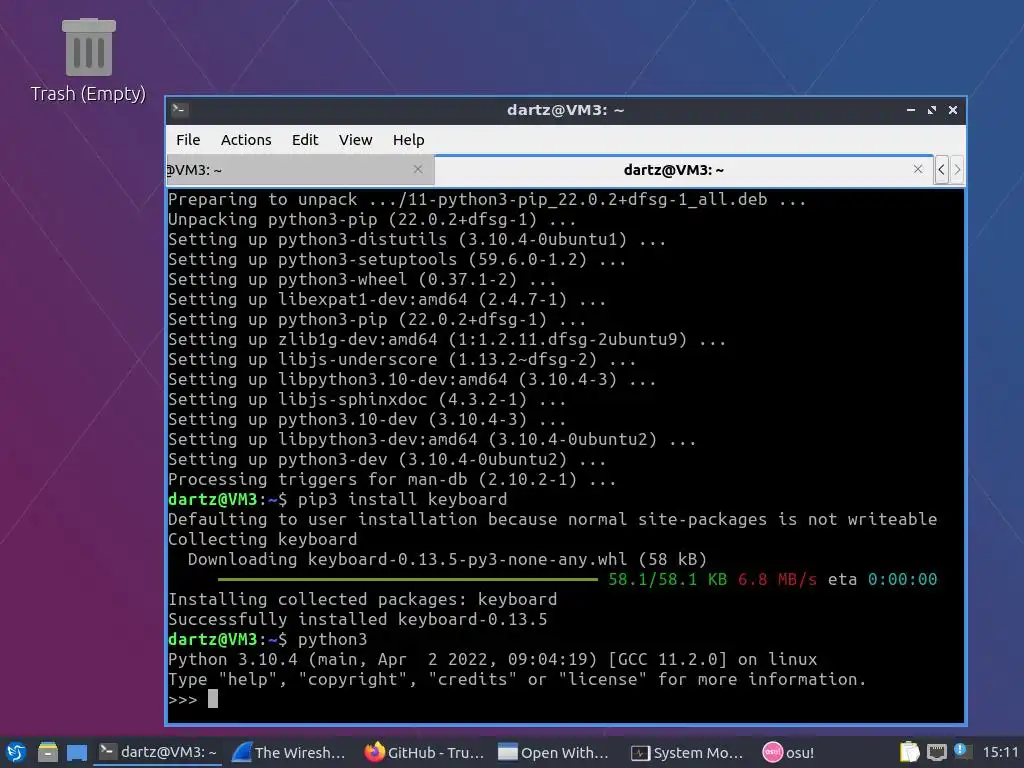
Task: Click 'Successfully installed keyboard-0.13.5' line
Action: (x=358, y=619)
